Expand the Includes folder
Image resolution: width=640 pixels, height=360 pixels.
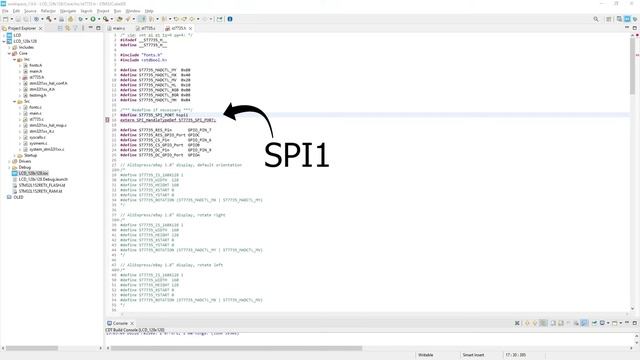[x=9, y=47]
